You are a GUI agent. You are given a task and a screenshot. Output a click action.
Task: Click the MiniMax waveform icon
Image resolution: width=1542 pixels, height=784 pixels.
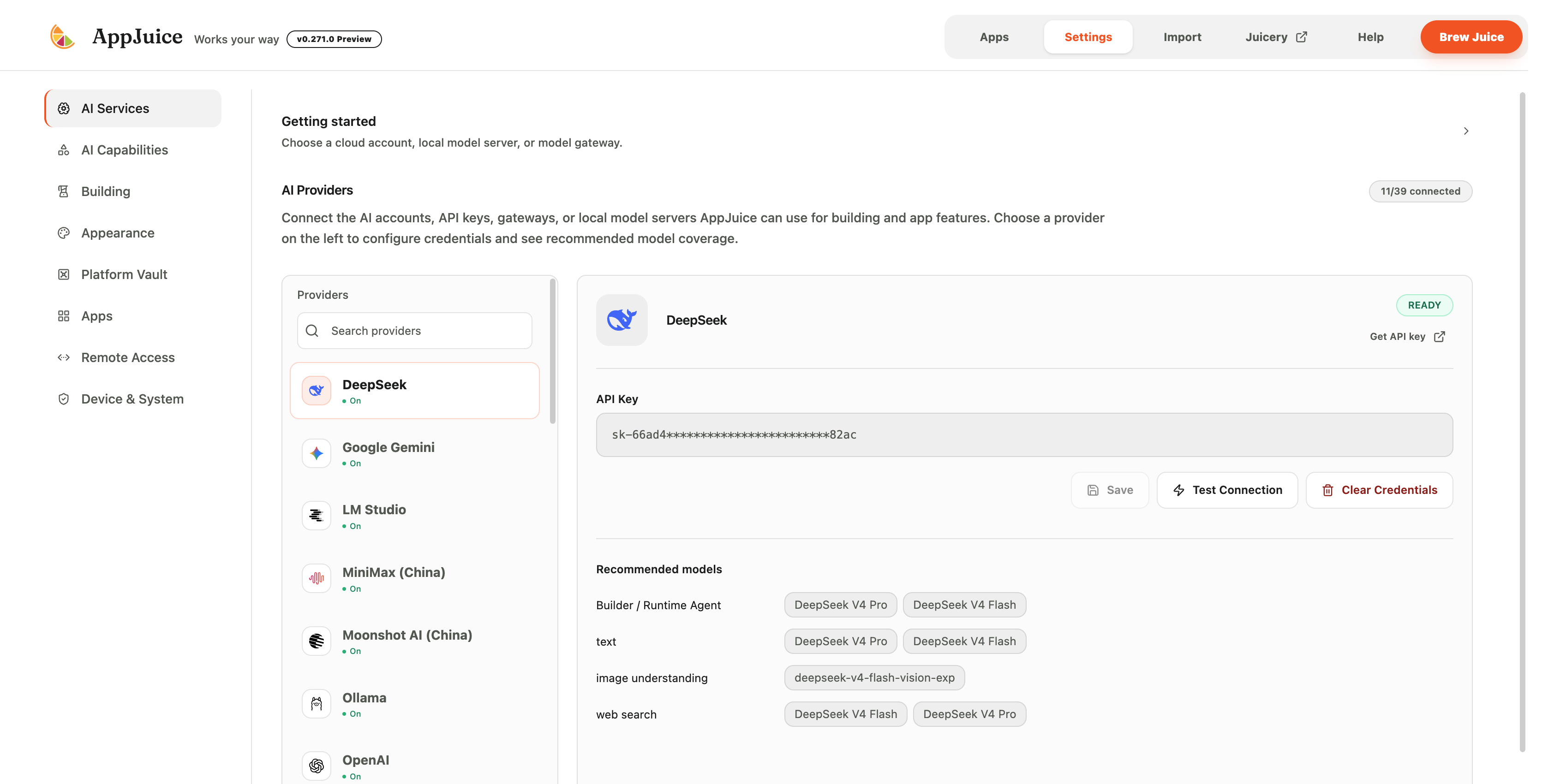317,578
